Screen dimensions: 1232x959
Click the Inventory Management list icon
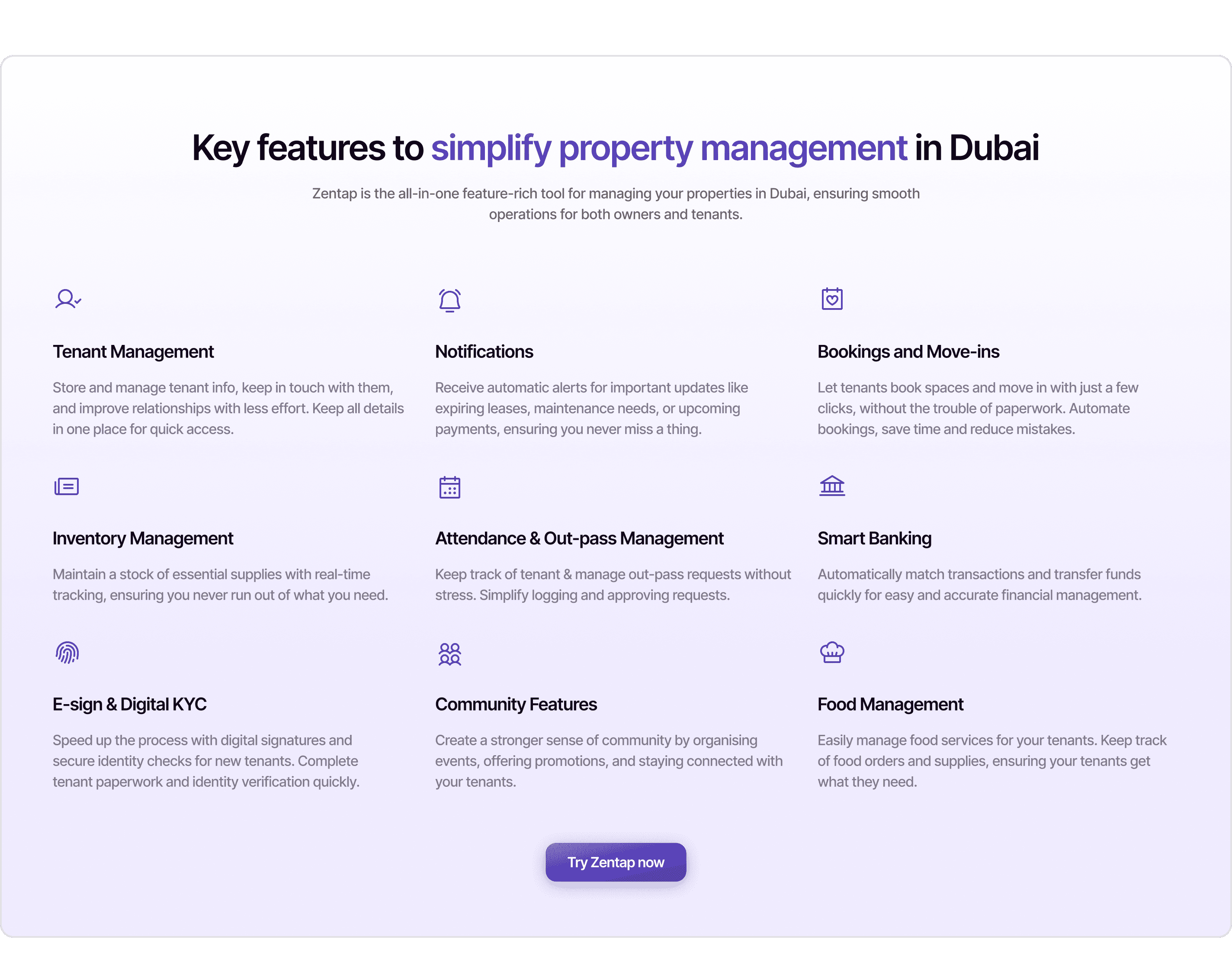coord(67,486)
